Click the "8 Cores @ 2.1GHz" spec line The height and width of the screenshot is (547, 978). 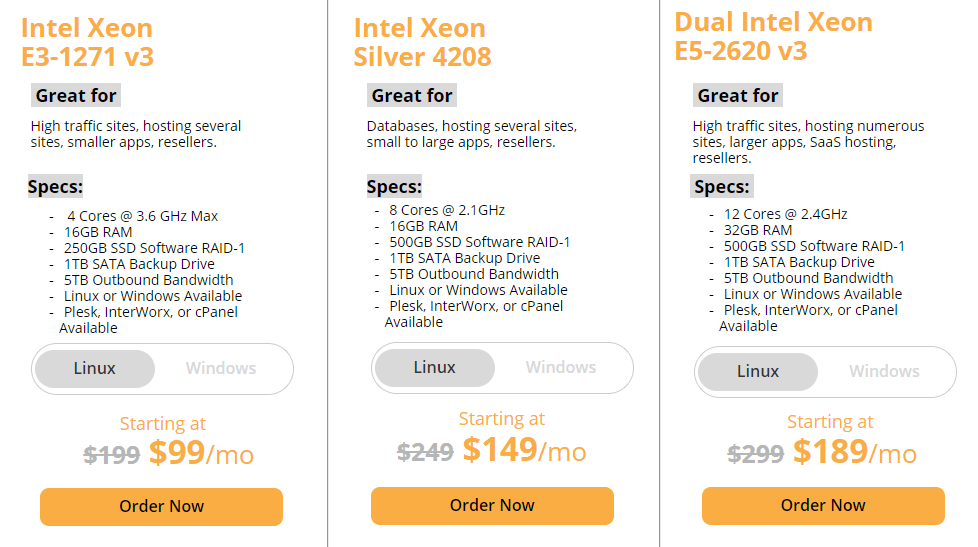pos(446,210)
